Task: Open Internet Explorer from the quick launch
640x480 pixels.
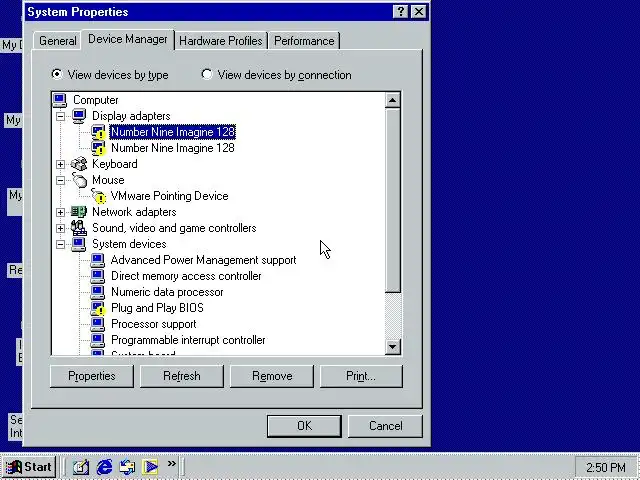Action: click(104, 467)
